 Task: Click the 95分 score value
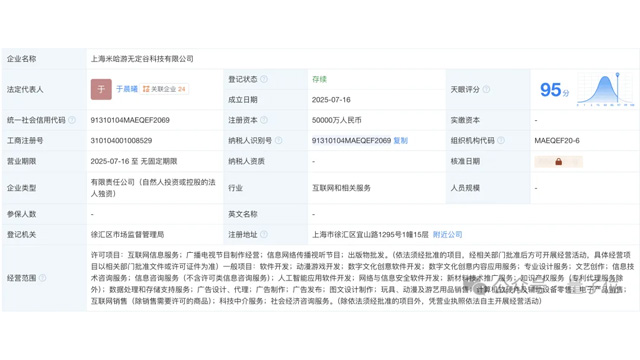pos(554,90)
